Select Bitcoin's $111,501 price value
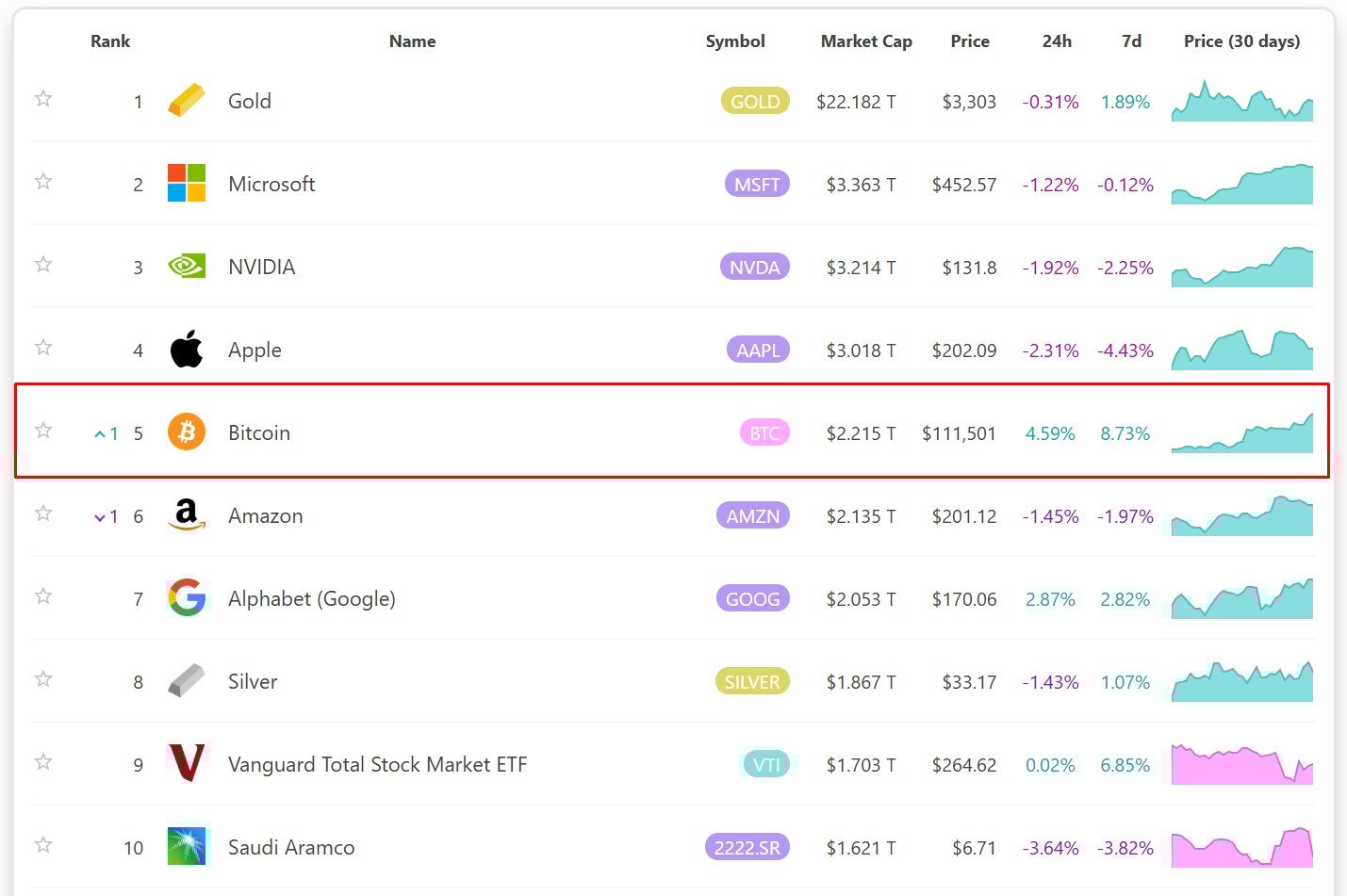The width and height of the screenshot is (1347, 896). (959, 433)
